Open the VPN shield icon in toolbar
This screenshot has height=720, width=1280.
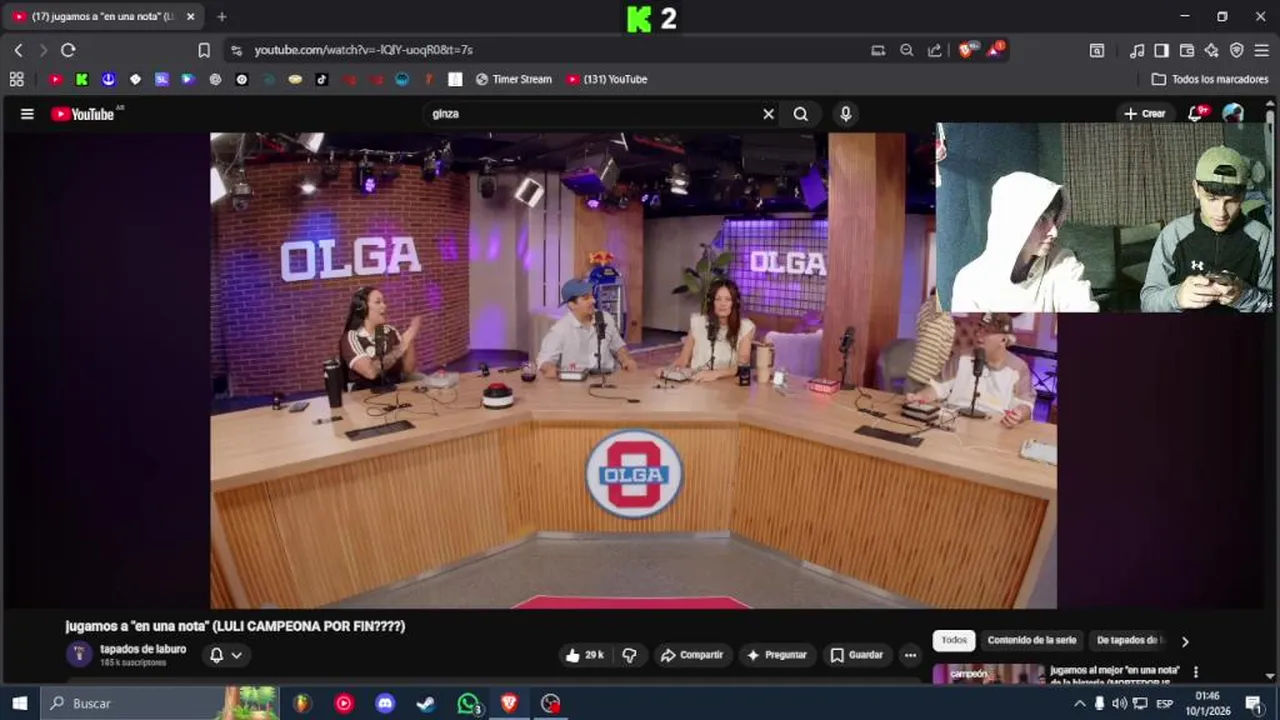coord(1236,50)
